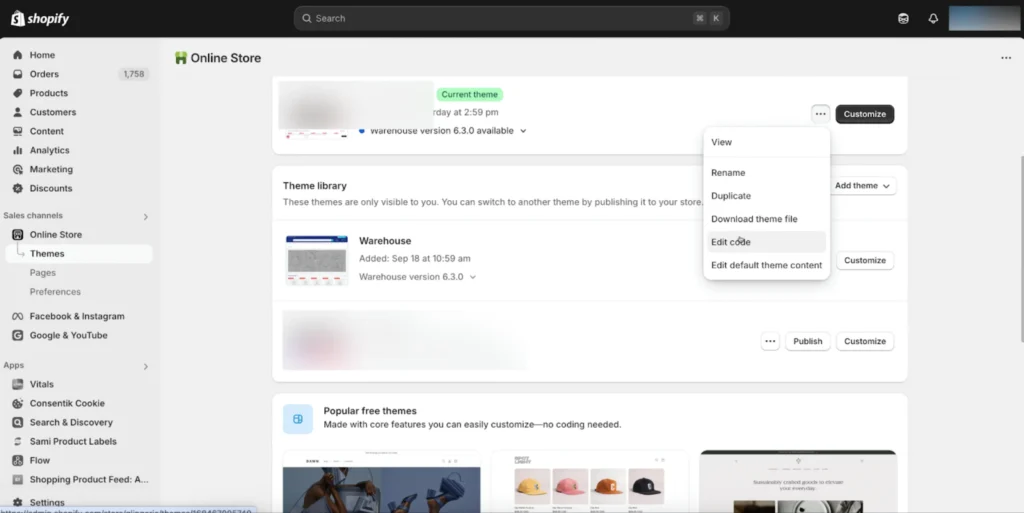Screen dimensions: 1024x513
Task: Click the Facebook & Instagram meta icon
Action: click(x=18, y=316)
